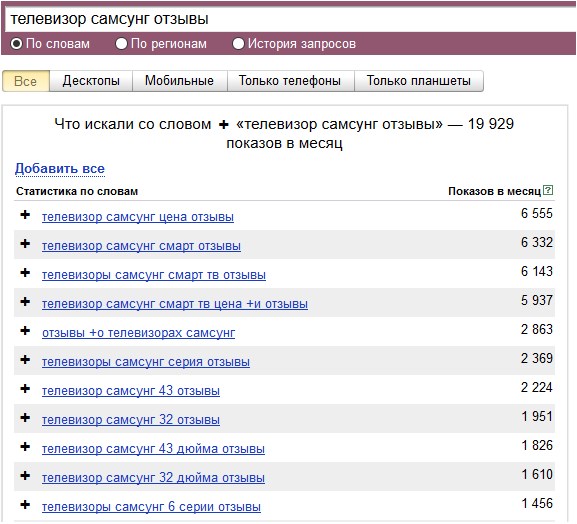Click plus next to 'телевизоры самсунг 6 серии отзывы'
Screen dimensions: 577x524
click(25, 504)
